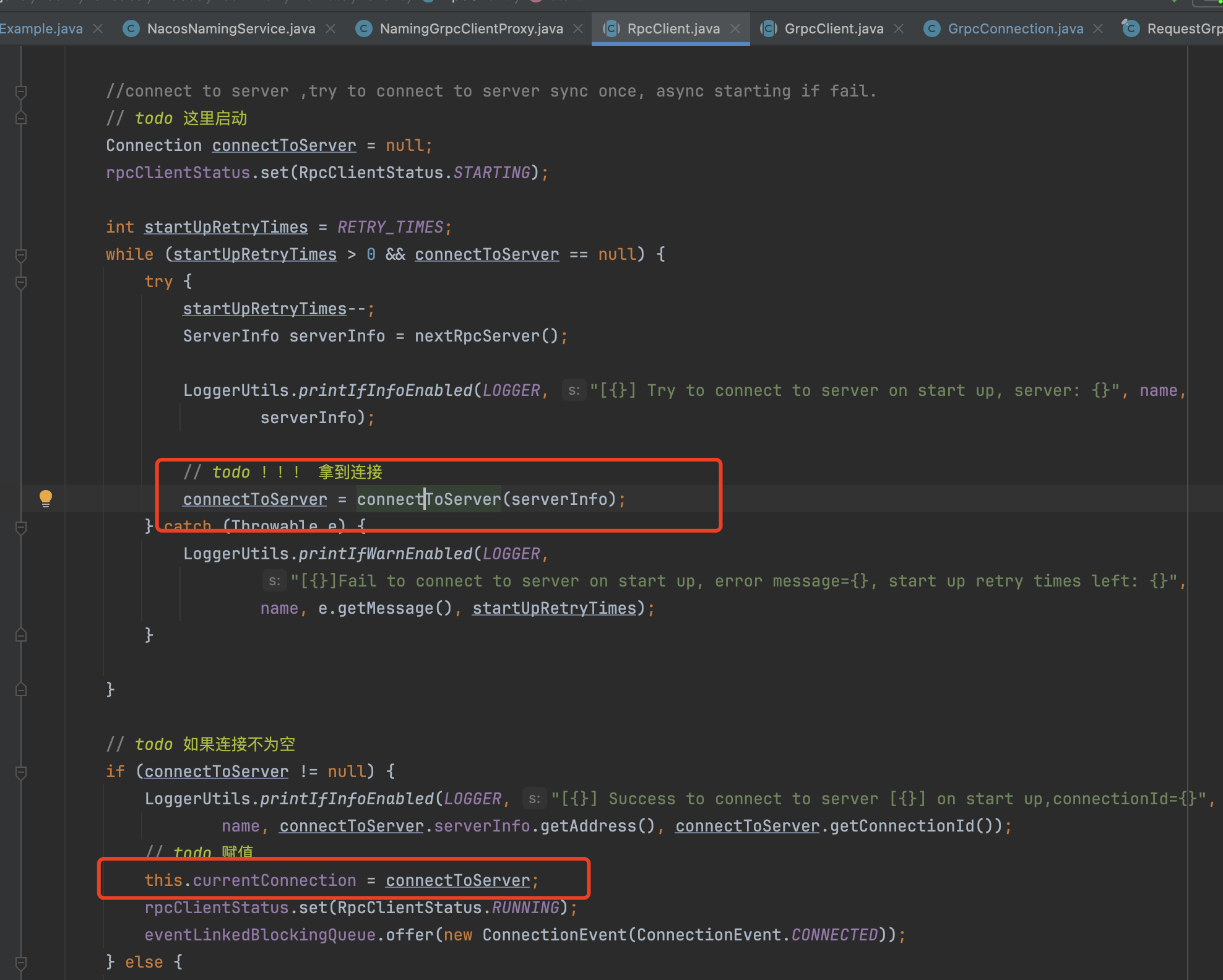Click 'printIfWarnEnabled' method call
This screenshot has height=980, width=1223.
pyautogui.click(x=386, y=554)
